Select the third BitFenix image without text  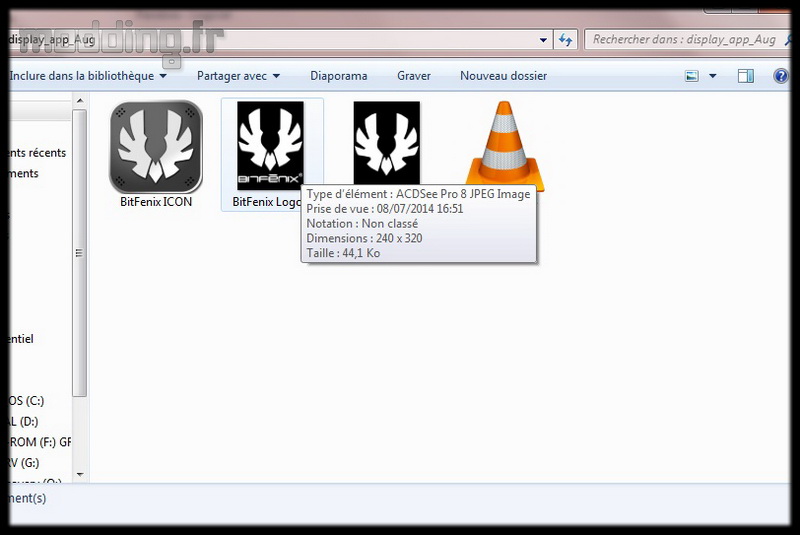(x=387, y=143)
